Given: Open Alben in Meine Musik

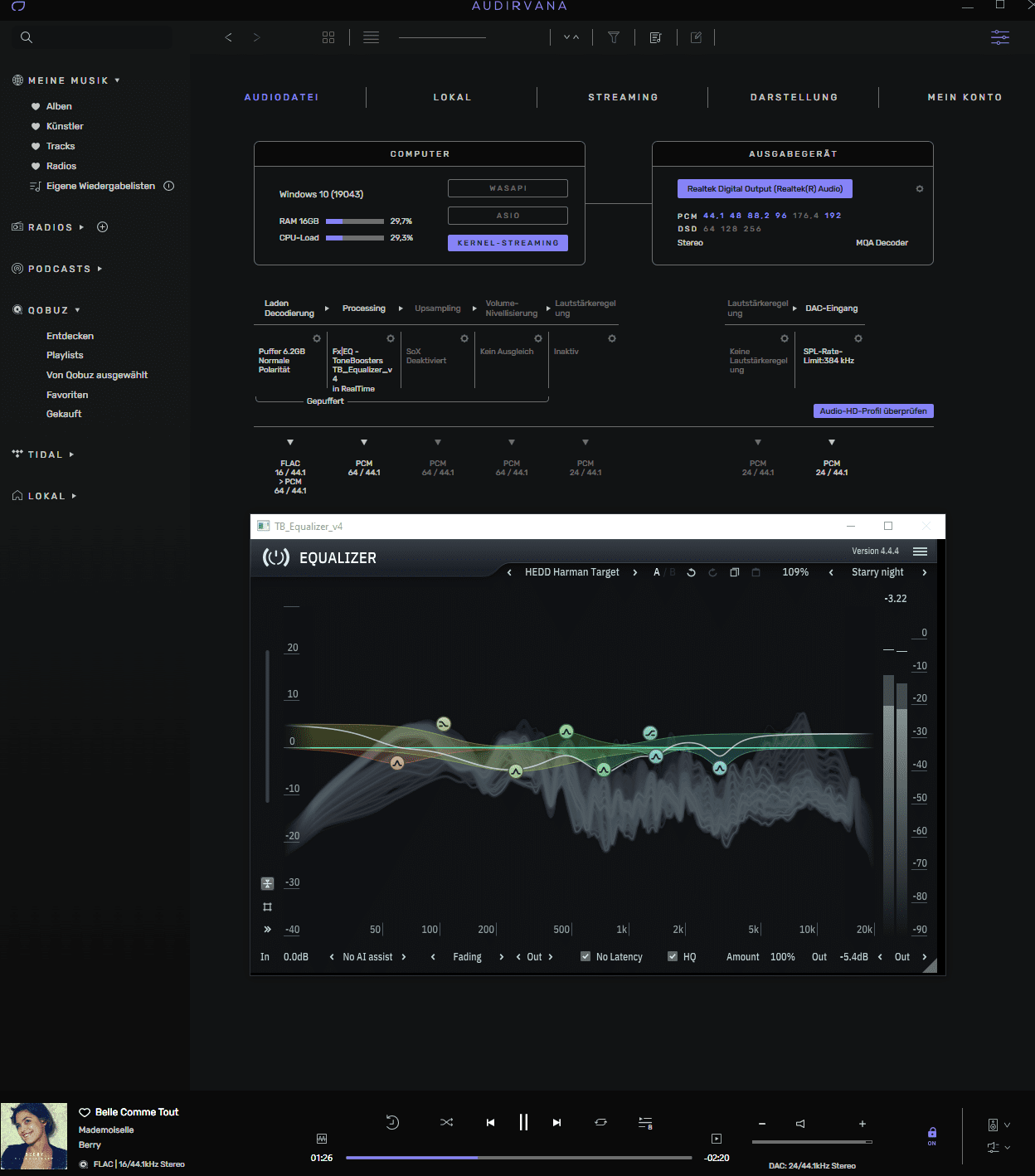Looking at the screenshot, I should 59,106.
